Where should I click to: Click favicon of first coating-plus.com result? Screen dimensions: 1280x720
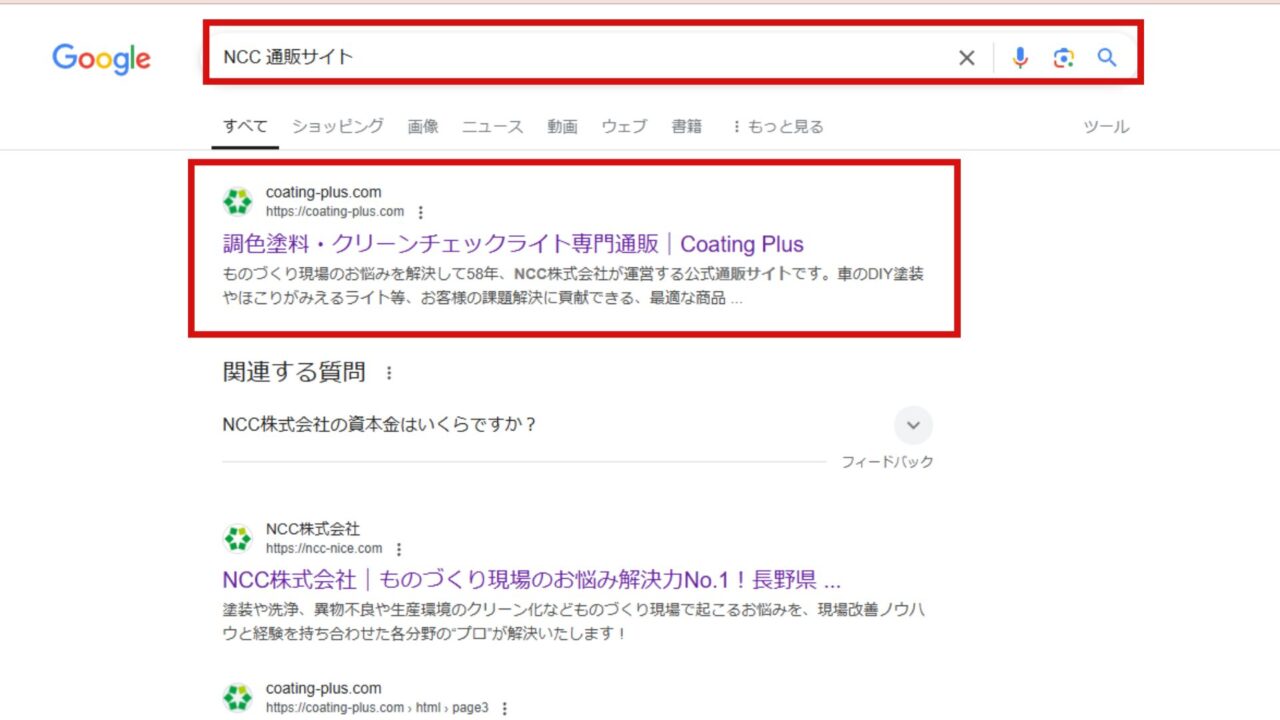[x=238, y=201]
